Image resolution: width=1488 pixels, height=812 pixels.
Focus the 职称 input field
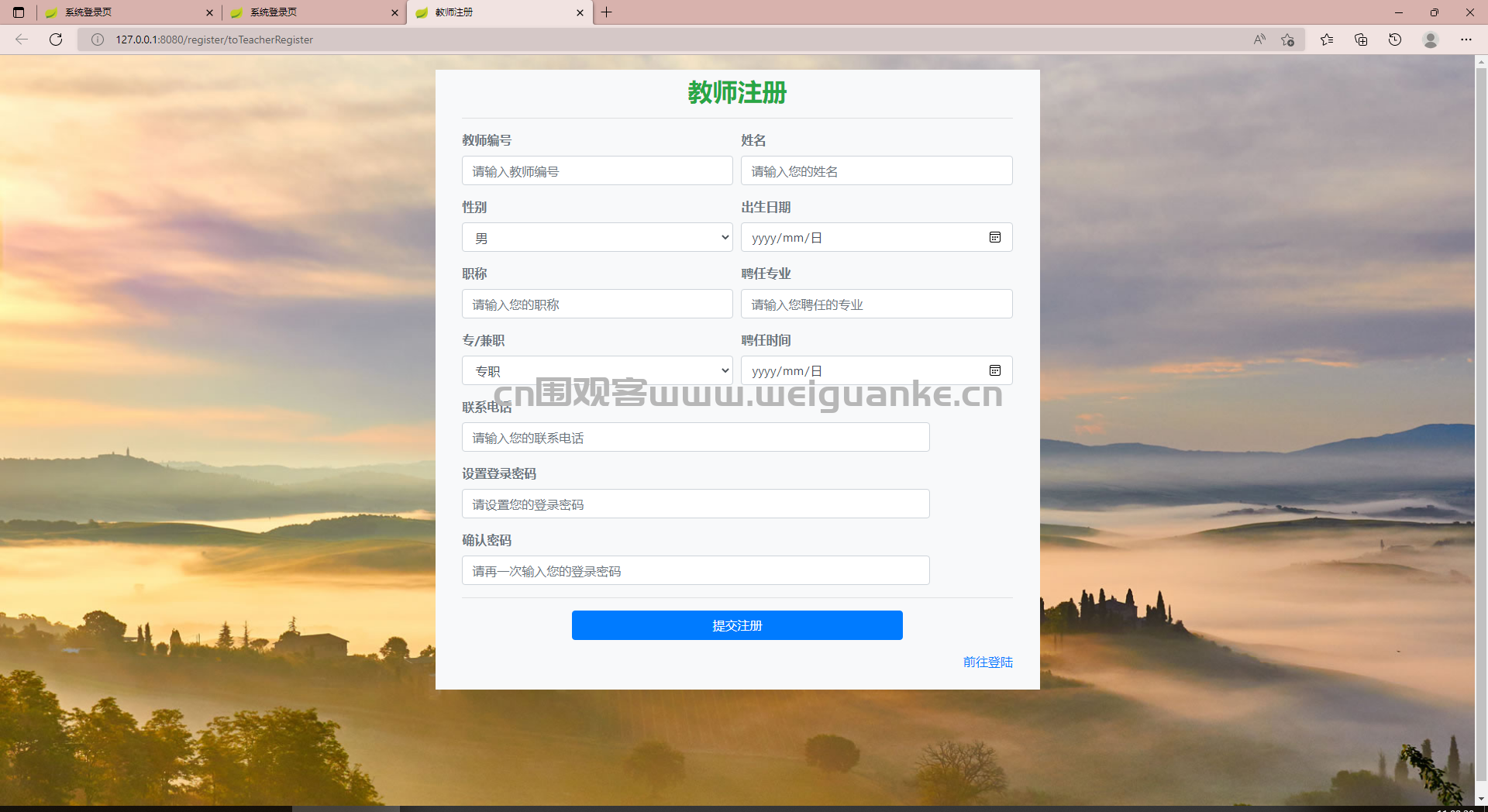[598, 304]
